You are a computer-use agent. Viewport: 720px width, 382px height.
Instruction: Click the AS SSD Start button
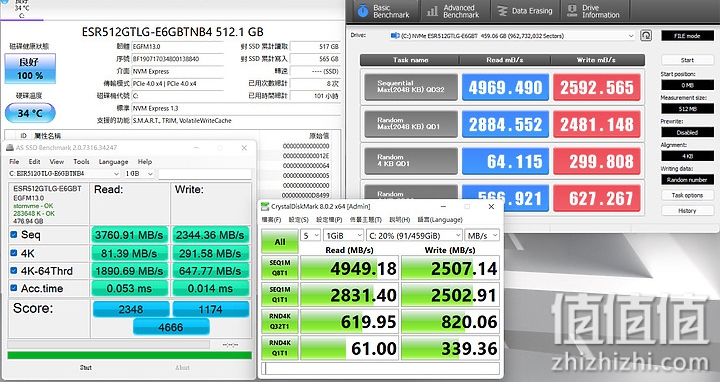click(86, 368)
